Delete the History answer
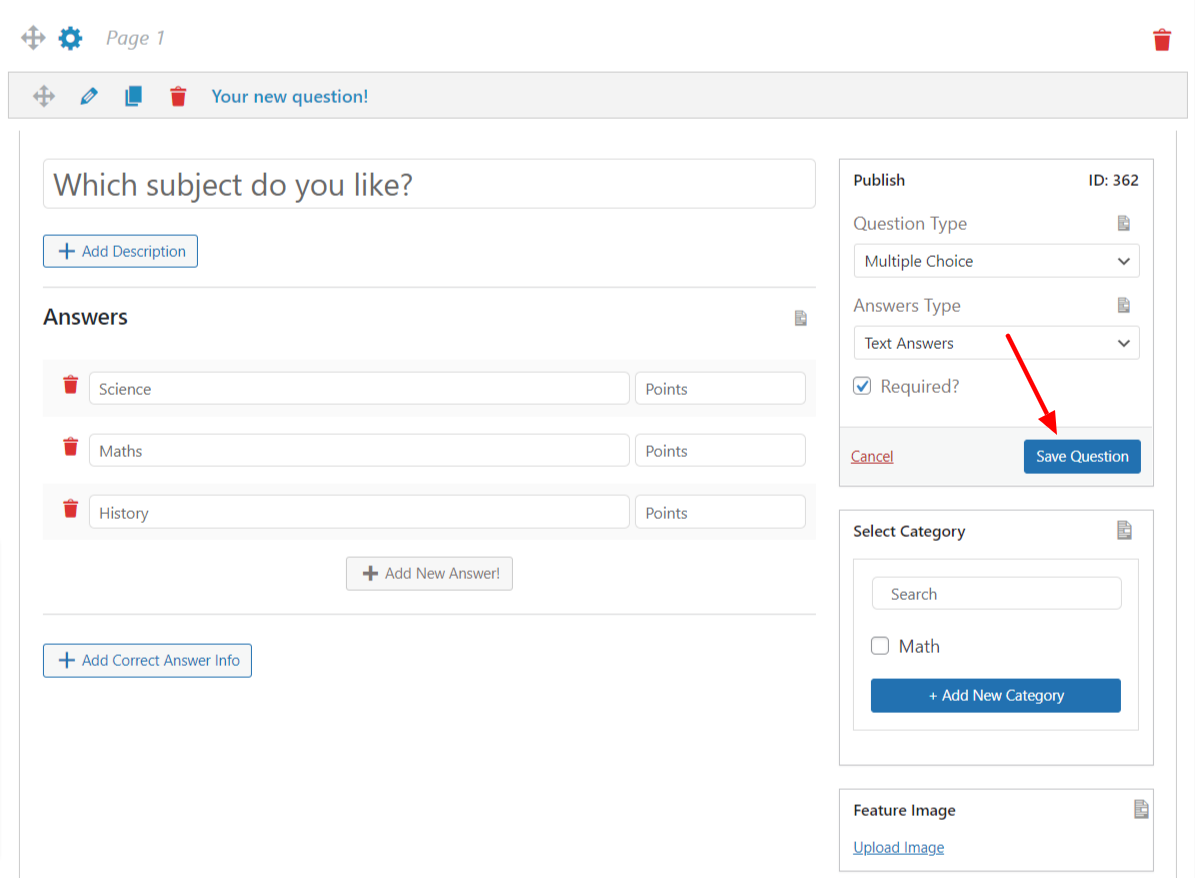This screenshot has height=878, width=1195. (x=70, y=508)
